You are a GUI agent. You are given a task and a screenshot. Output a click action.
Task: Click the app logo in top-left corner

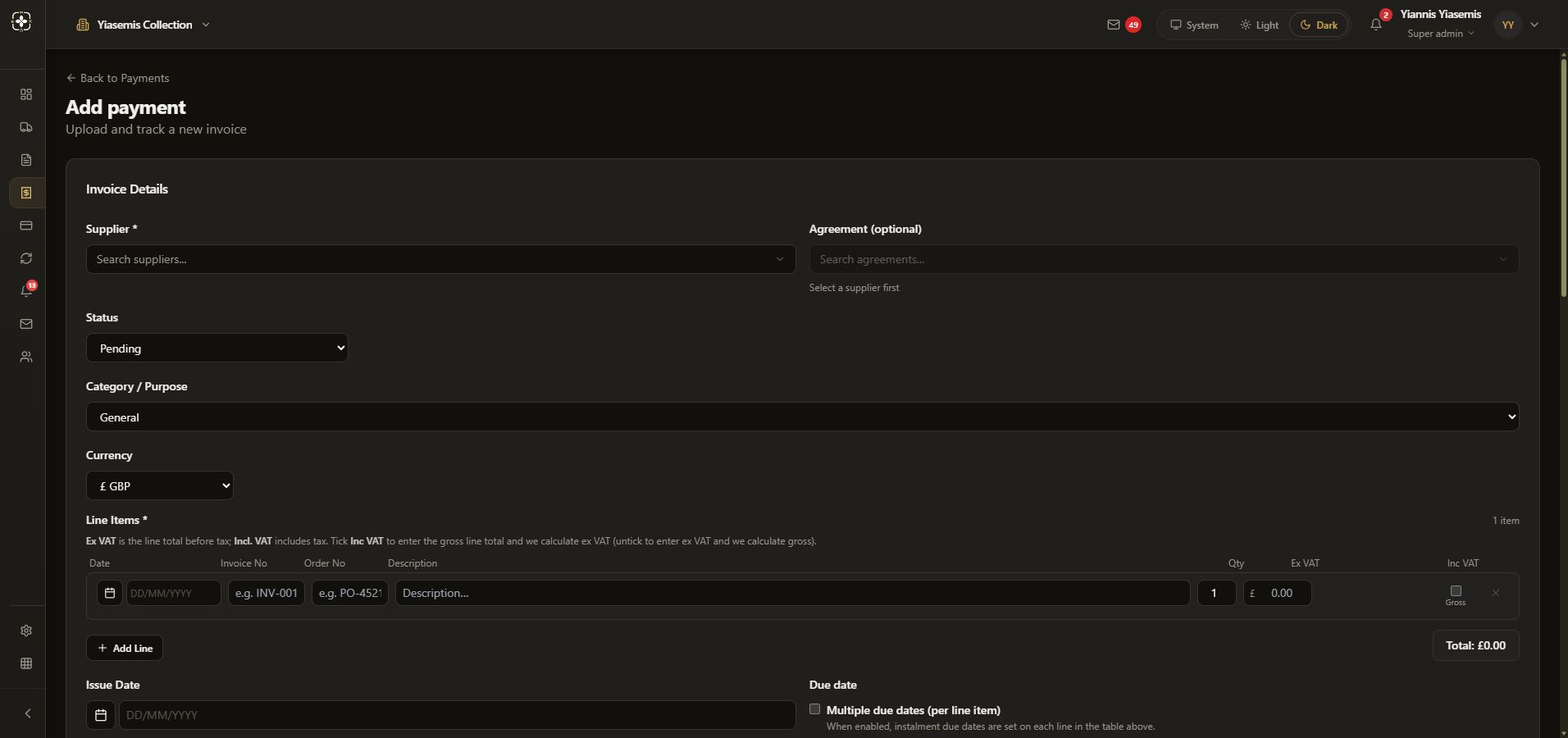coord(22,22)
